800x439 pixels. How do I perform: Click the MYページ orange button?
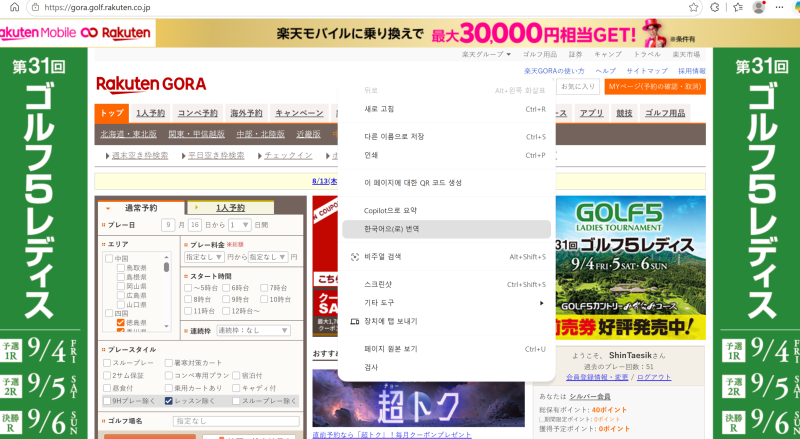(655, 87)
